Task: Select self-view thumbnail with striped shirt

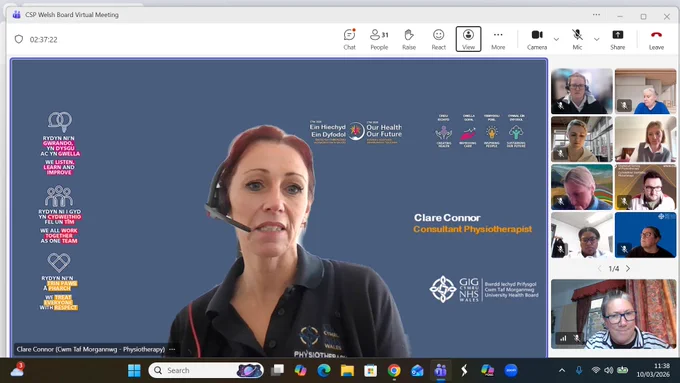Action: [x=614, y=314]
